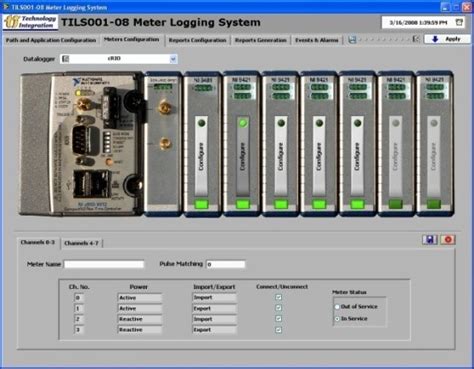
Task: Click the dotted progress slider in the toolbar
Action: pyautogui.click(x=384, y=40)
